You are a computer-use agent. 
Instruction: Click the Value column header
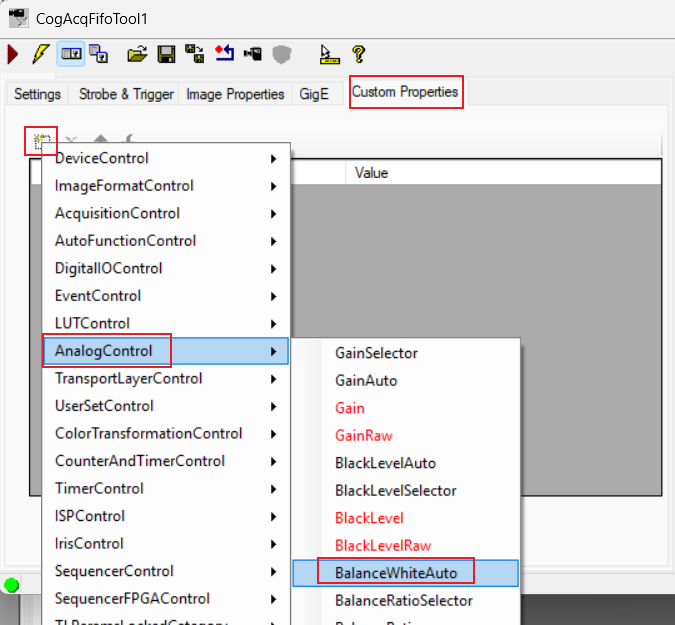503,173
